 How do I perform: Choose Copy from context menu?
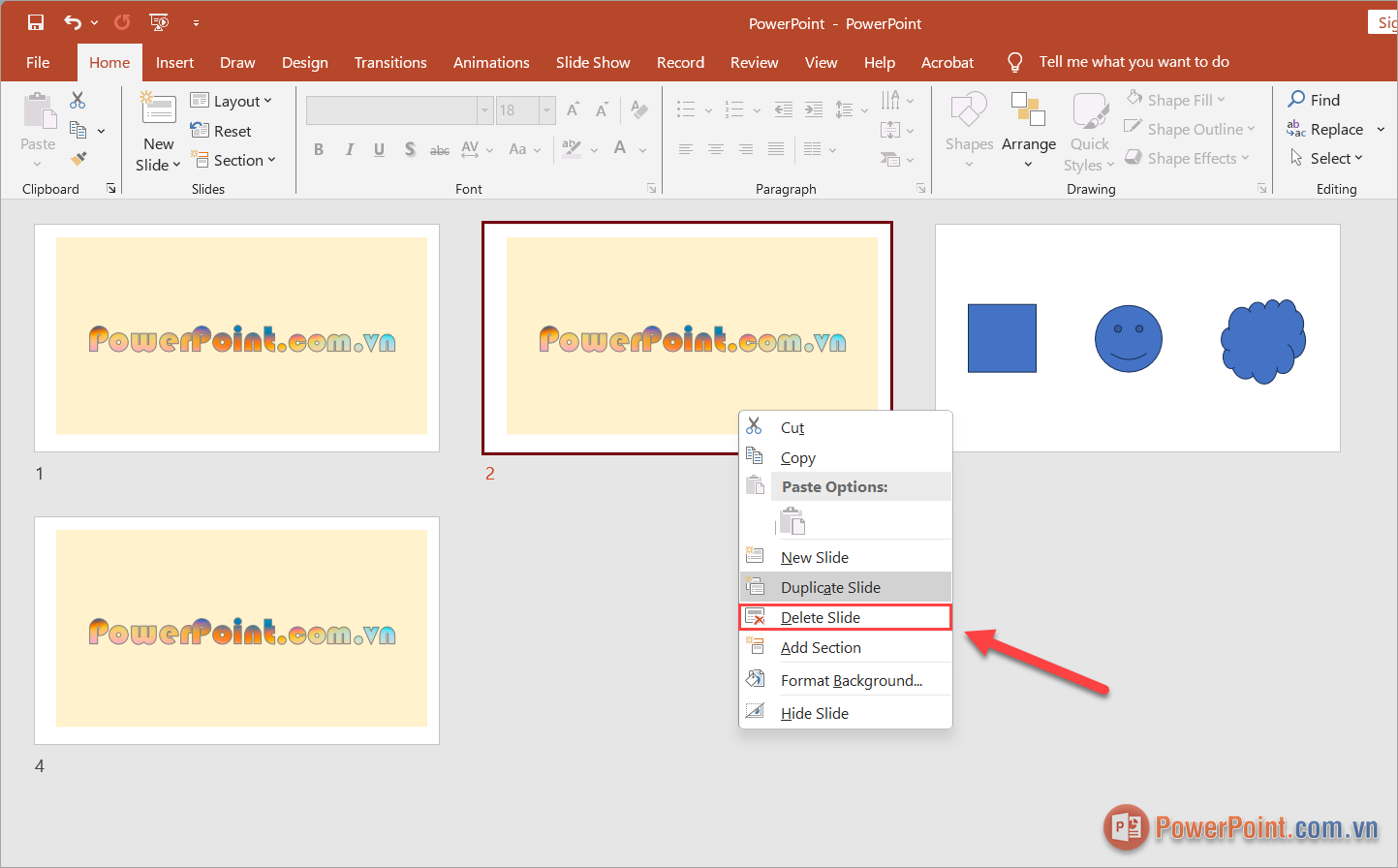point(846,457)
